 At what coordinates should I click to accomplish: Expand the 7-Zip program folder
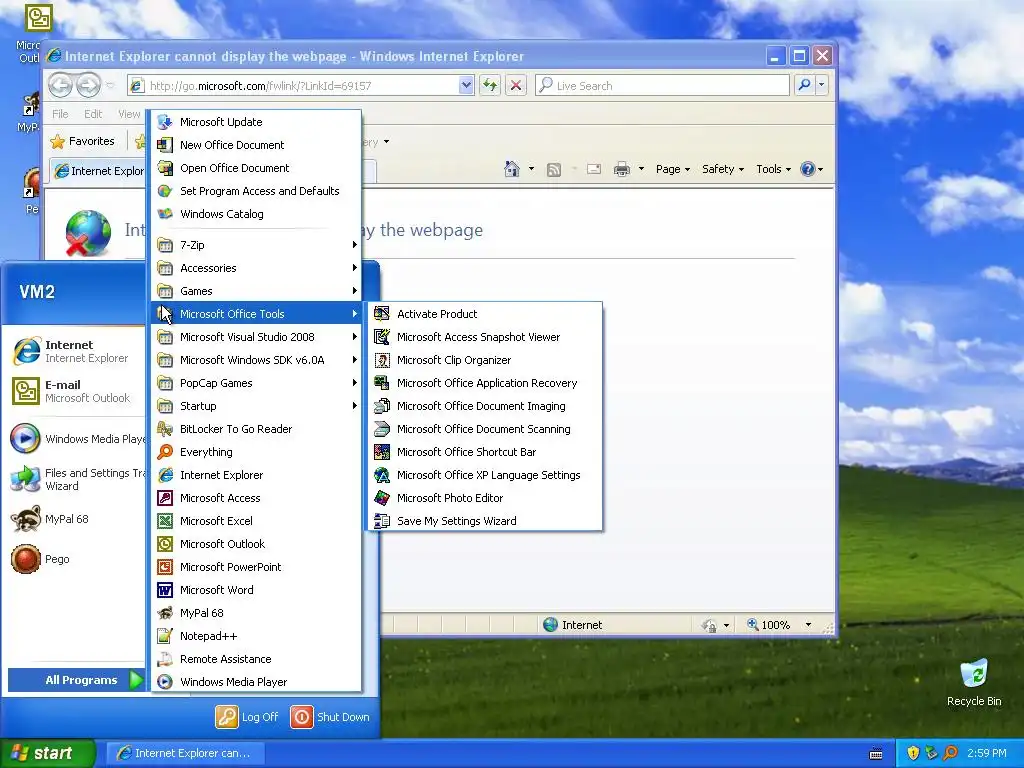click(256, 245)
